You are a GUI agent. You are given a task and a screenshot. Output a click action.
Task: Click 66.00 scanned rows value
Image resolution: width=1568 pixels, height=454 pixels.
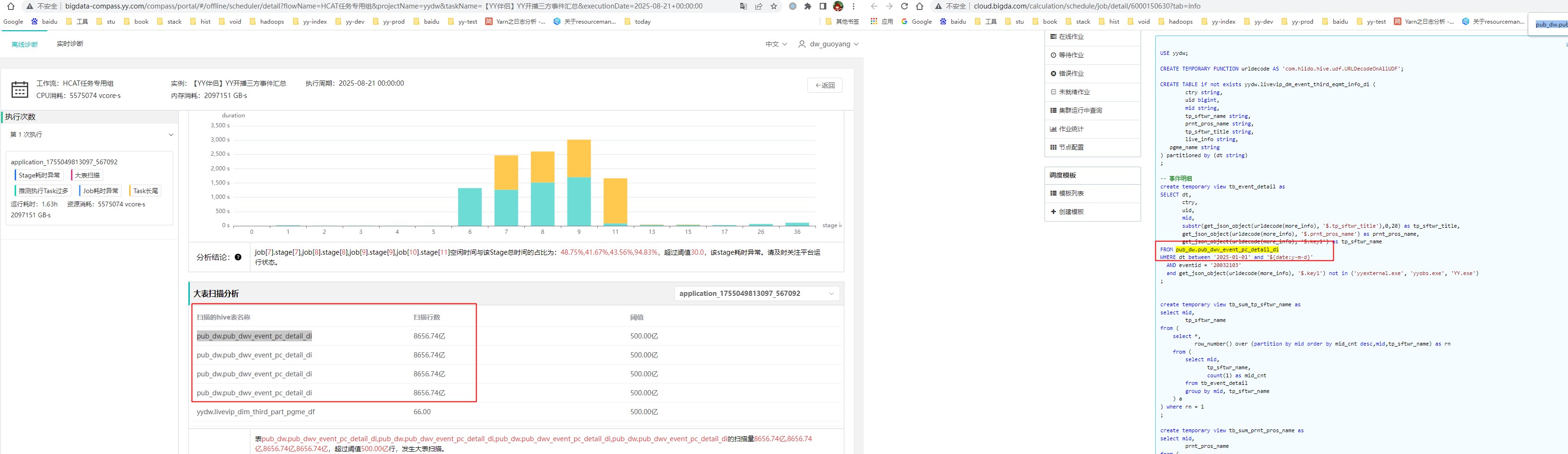pyautogui.click(x=422, y=412)
